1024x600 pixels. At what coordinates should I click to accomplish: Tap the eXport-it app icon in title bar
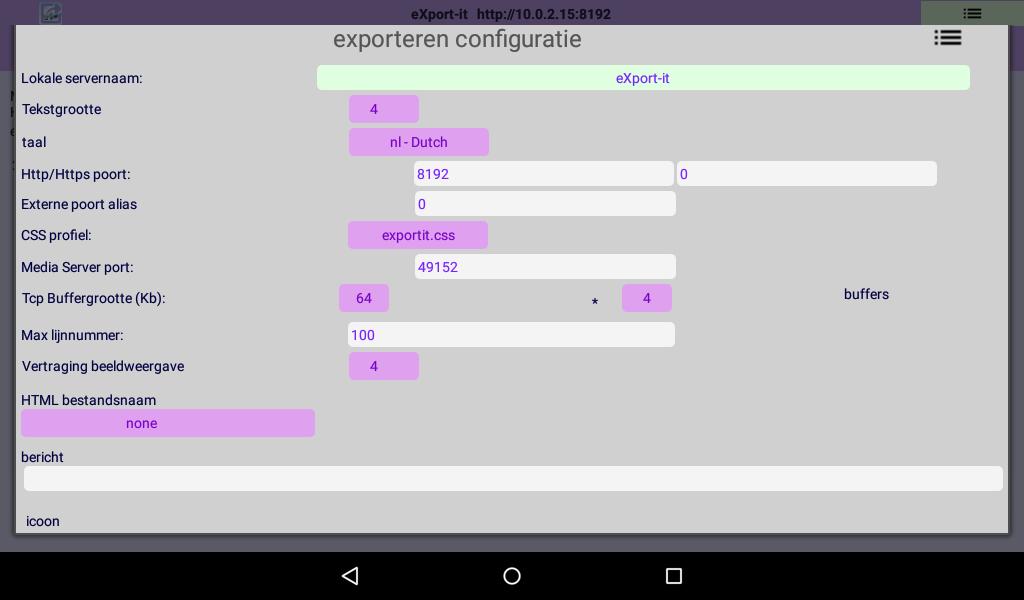tap(50, 12)
